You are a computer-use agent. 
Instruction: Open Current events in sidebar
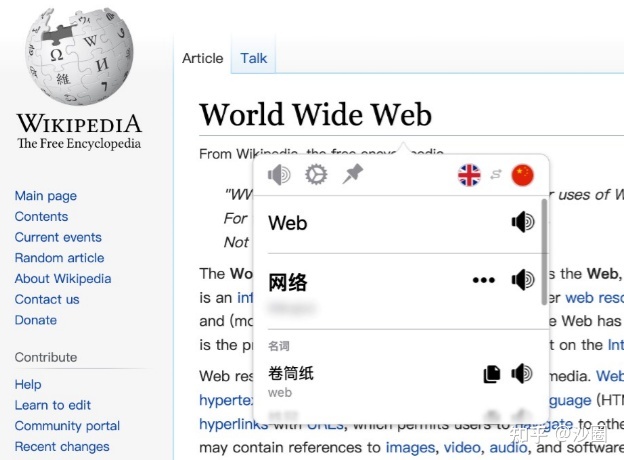point(58,237)
